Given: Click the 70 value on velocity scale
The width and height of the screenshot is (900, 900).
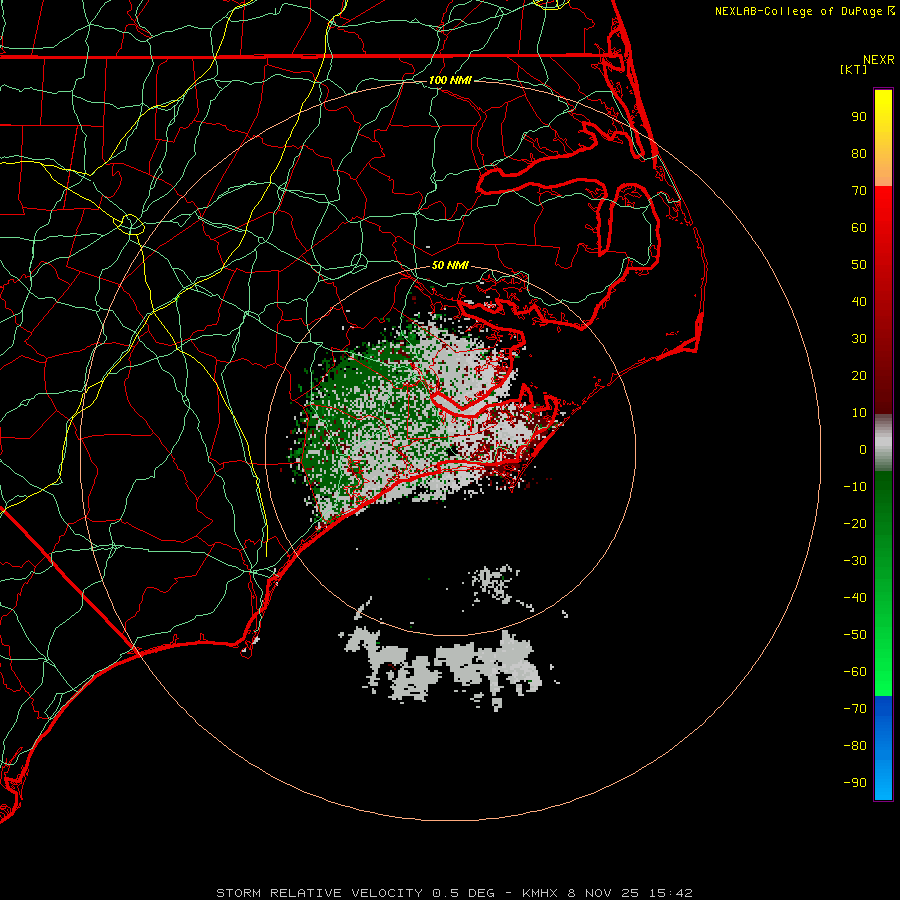Looking at the screenshot, I should point(859,191).
